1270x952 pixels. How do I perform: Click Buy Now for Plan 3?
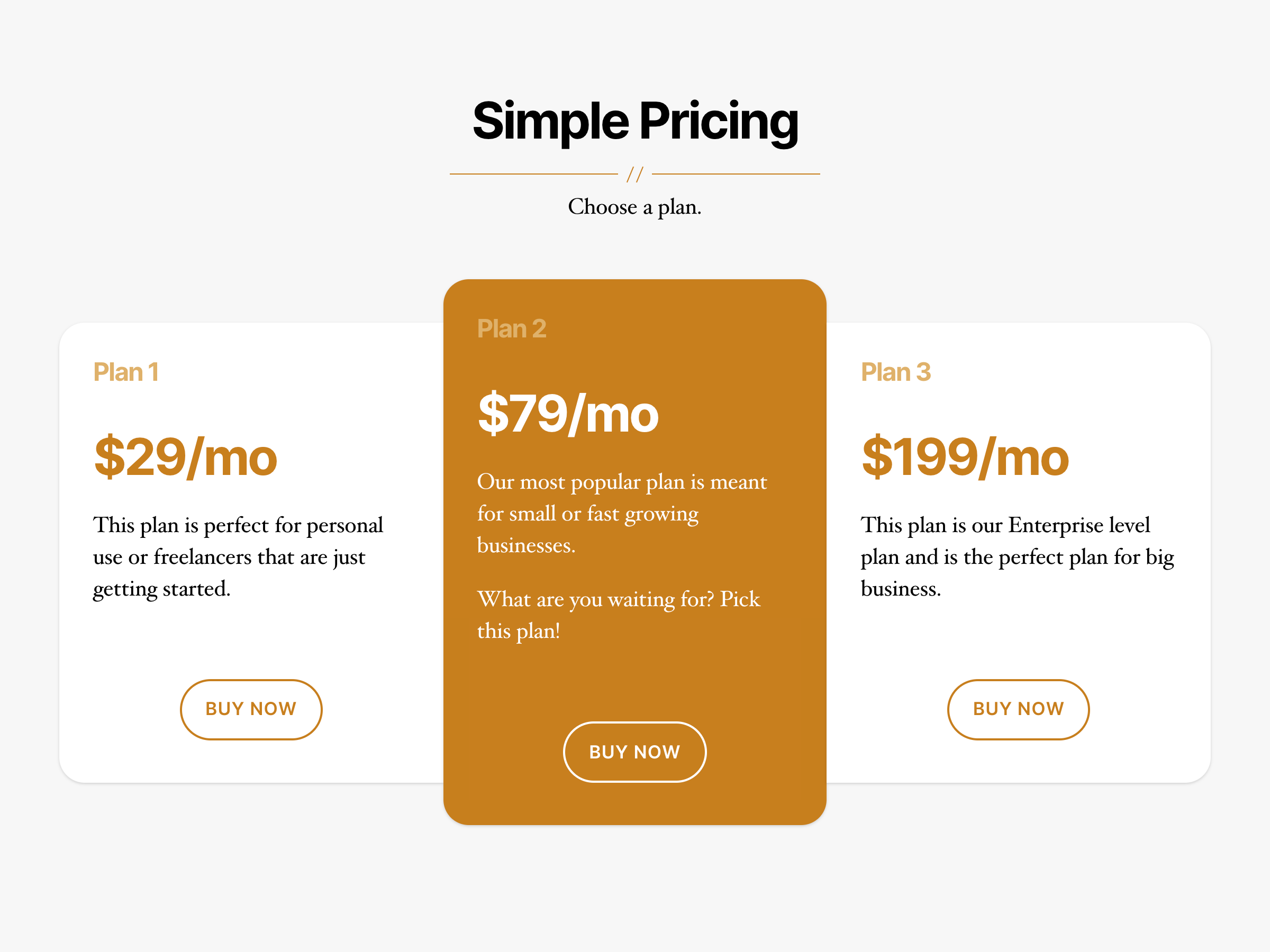coord(1018,709)
